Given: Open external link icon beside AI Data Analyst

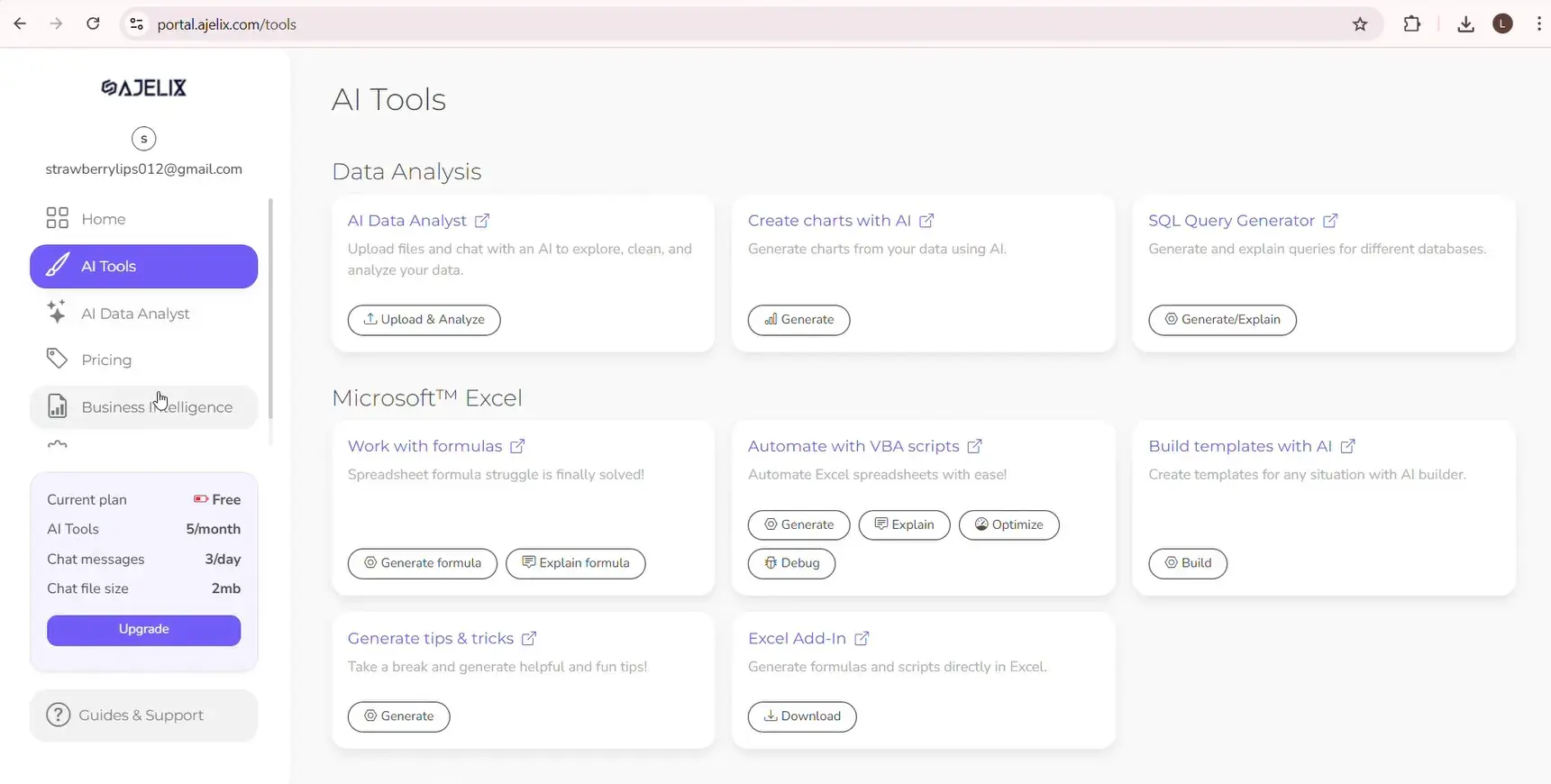Looking at the screenshot, I should 482,221.
